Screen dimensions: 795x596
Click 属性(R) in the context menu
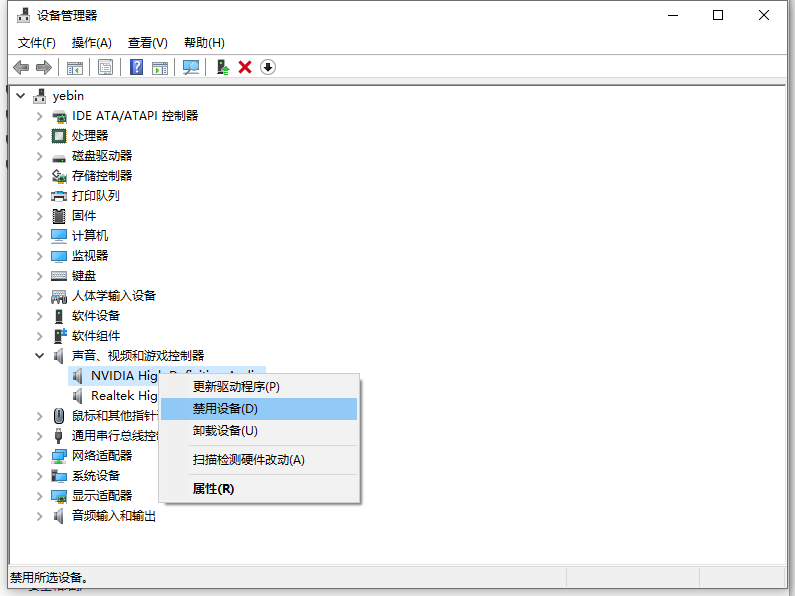pos(213,489)
